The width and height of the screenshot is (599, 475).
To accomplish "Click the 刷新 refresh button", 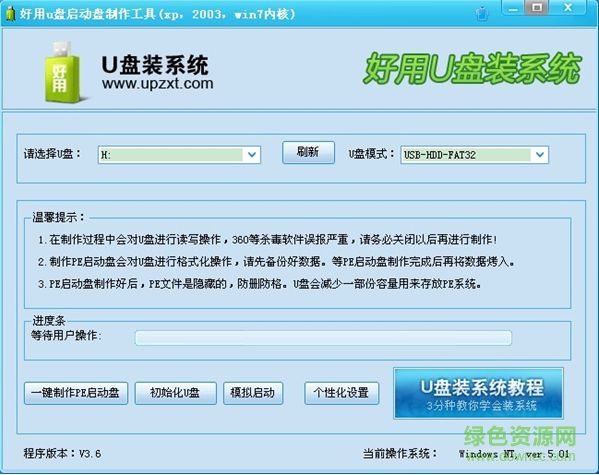I will (x=308, y=152).
